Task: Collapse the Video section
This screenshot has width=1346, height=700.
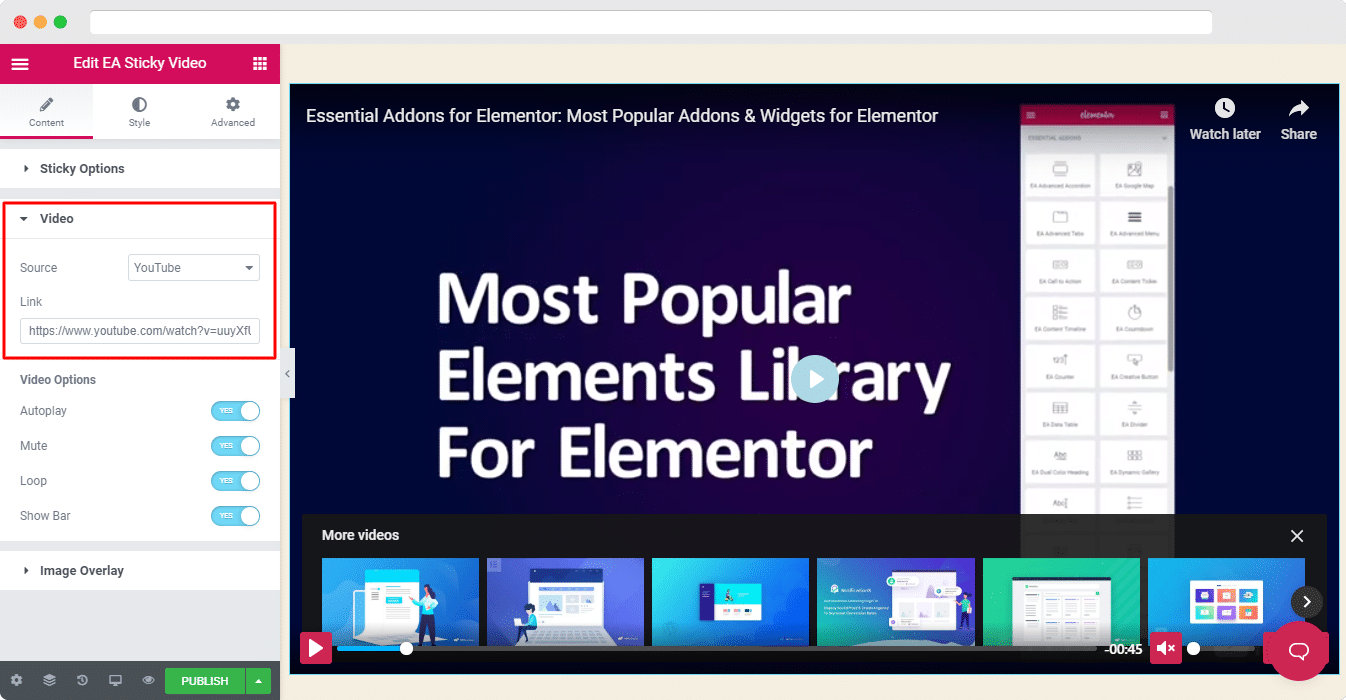Action: (140, 219)
